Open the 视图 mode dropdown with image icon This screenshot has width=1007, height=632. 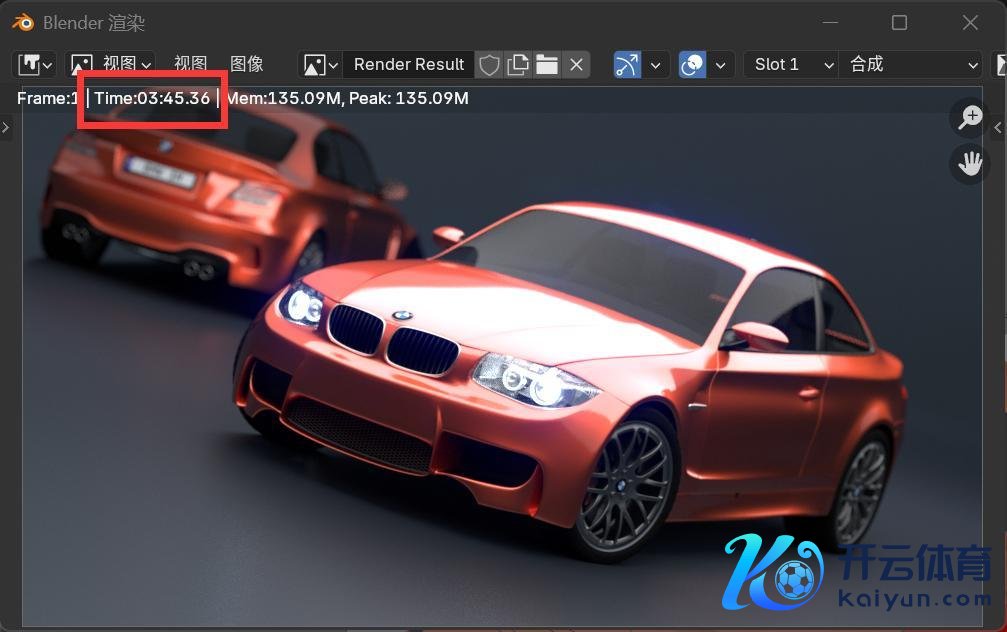click(x=110, y=64)
